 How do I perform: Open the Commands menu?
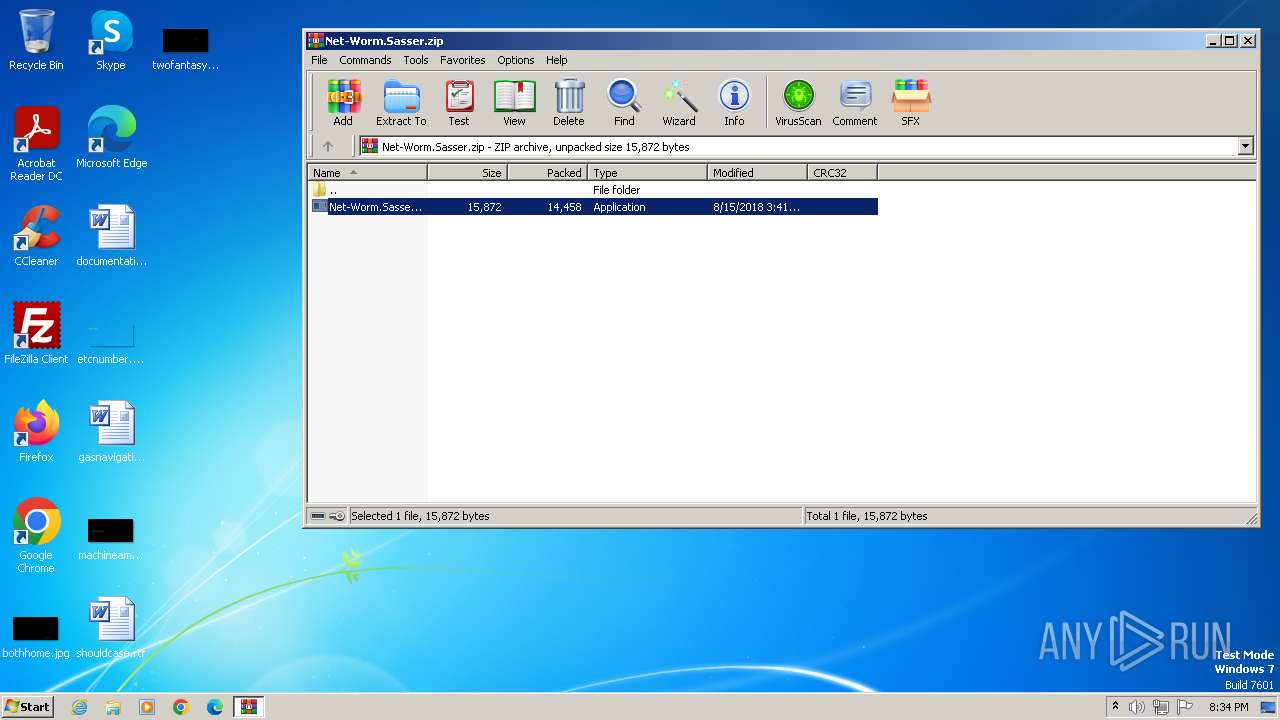pos(365,60)
